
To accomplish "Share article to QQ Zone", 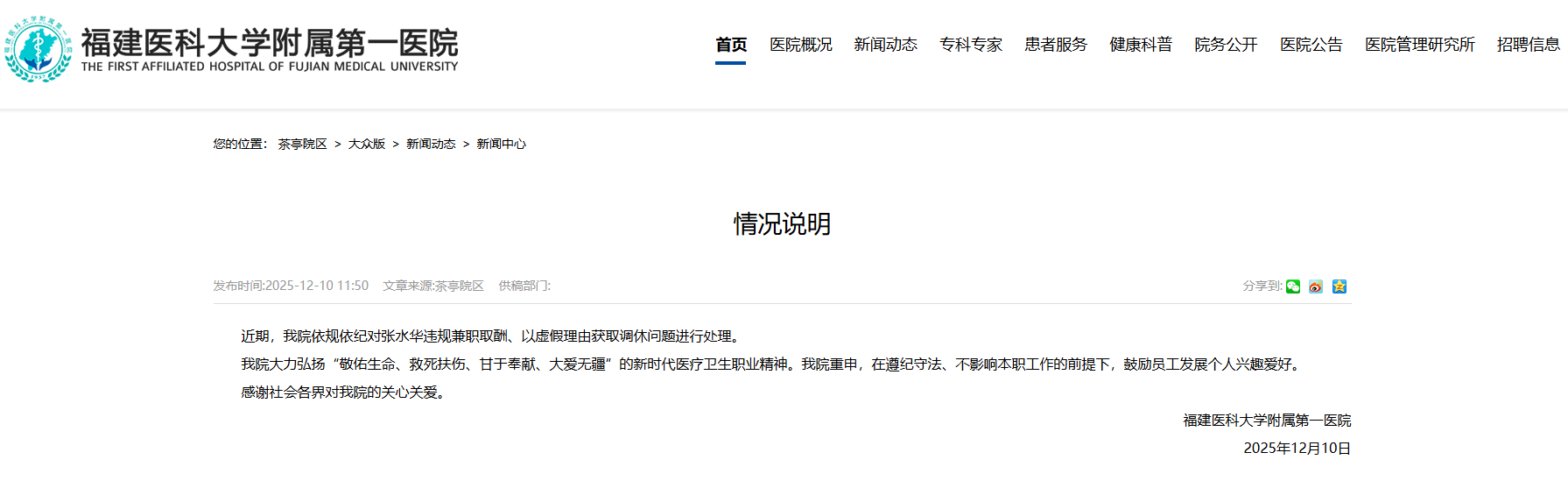I will [1339, 286].
